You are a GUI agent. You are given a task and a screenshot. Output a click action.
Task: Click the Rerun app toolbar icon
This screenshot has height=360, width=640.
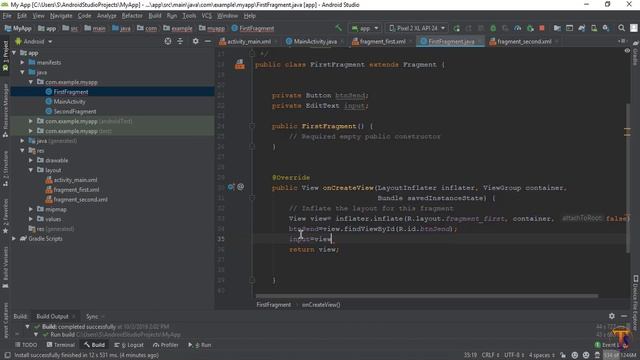click(457, 28)
